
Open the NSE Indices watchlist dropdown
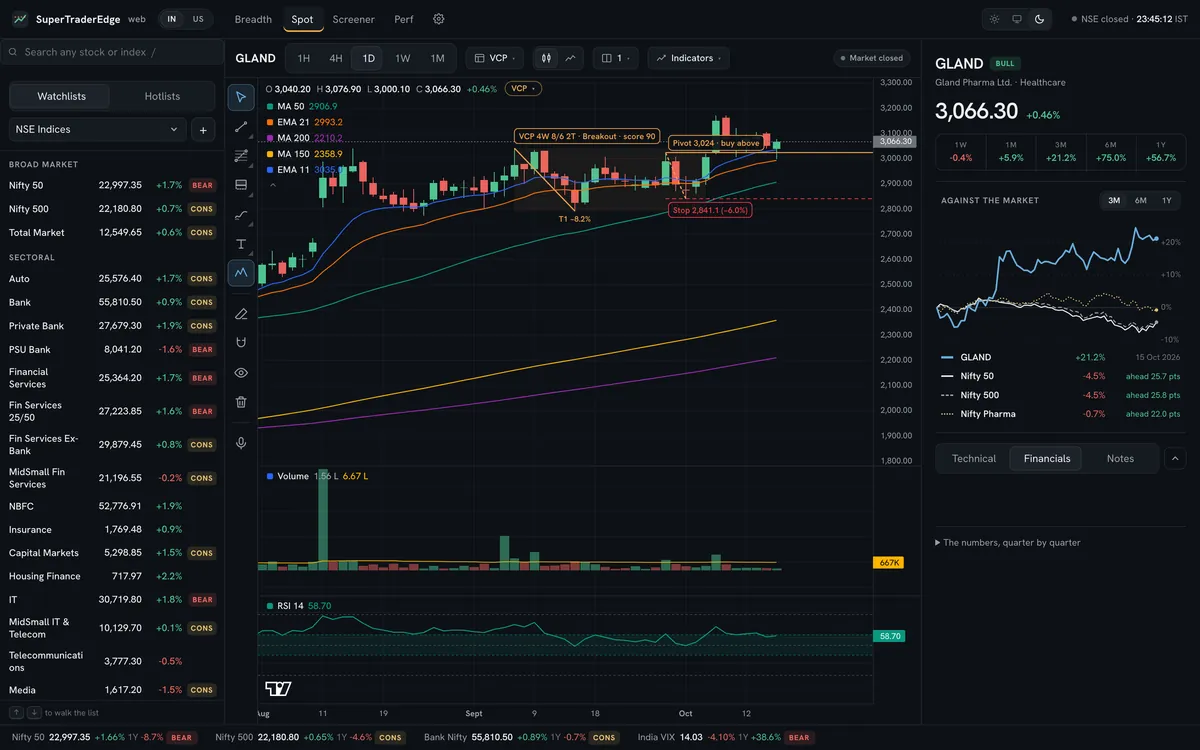(x=98, y=129)
